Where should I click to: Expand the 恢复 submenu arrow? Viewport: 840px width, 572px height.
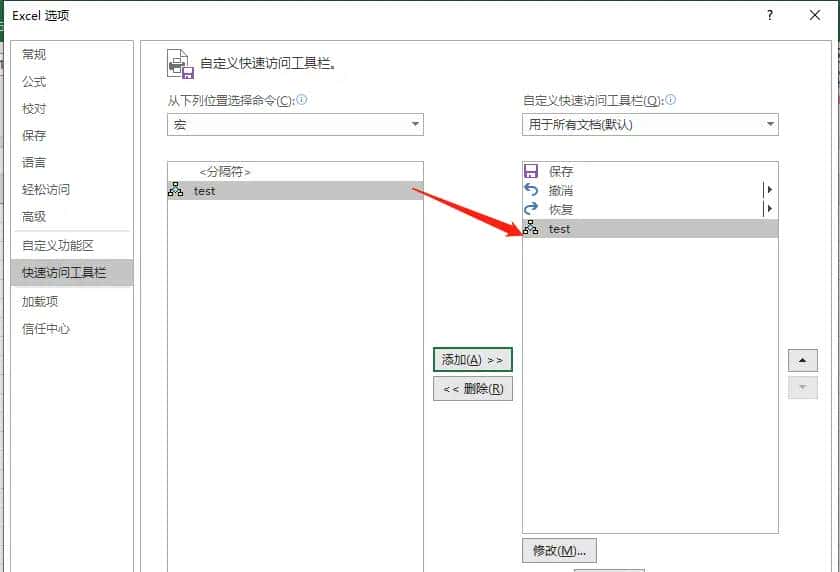click(769, 208)
